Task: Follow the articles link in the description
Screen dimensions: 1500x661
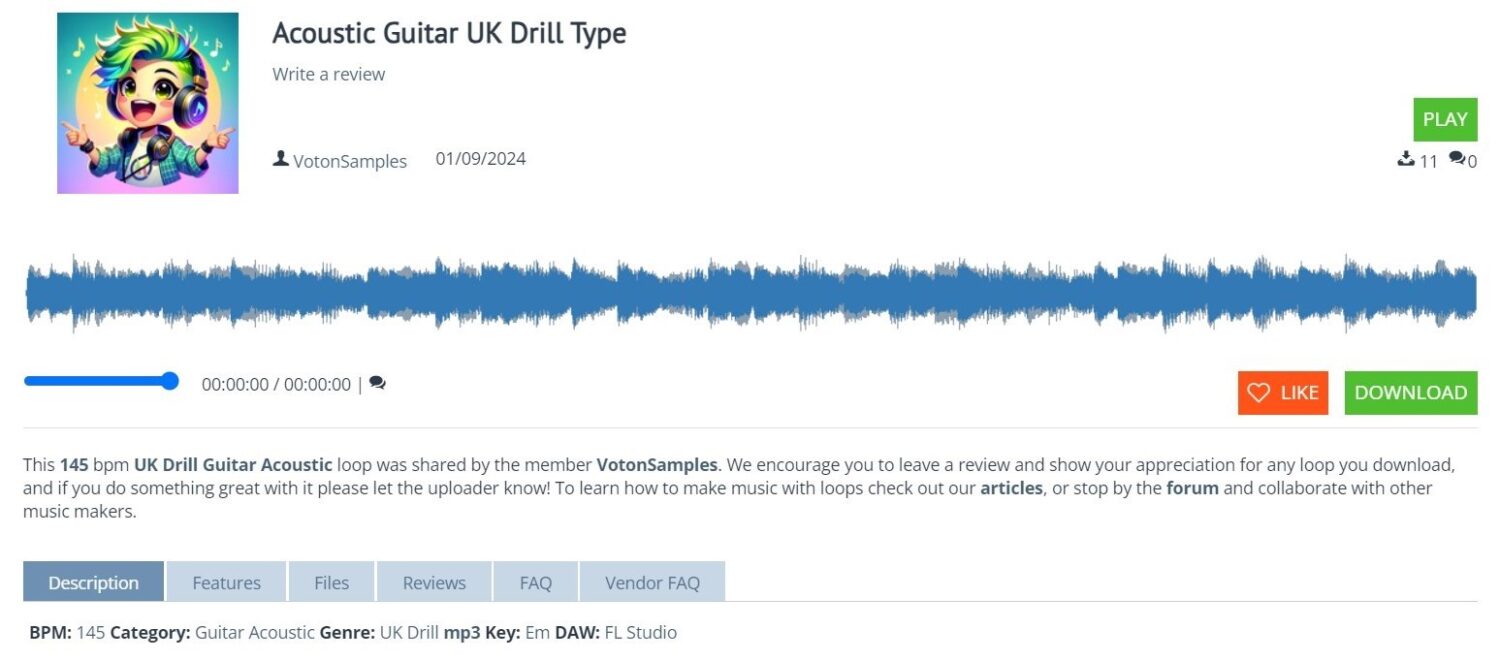Action: coord(1011,488)
